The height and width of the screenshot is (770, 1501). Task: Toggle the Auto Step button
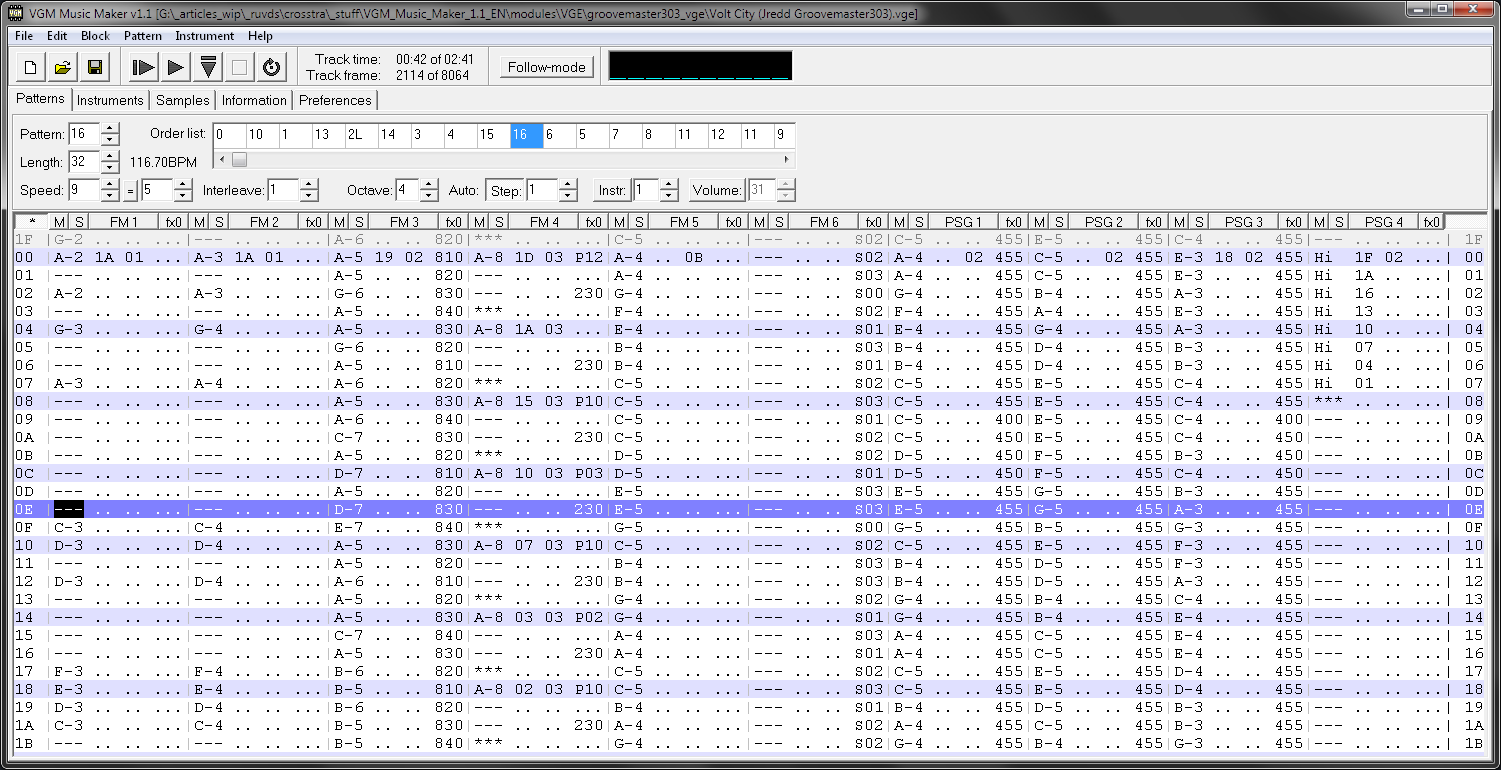pyautogui.click(x=506, y=190)
